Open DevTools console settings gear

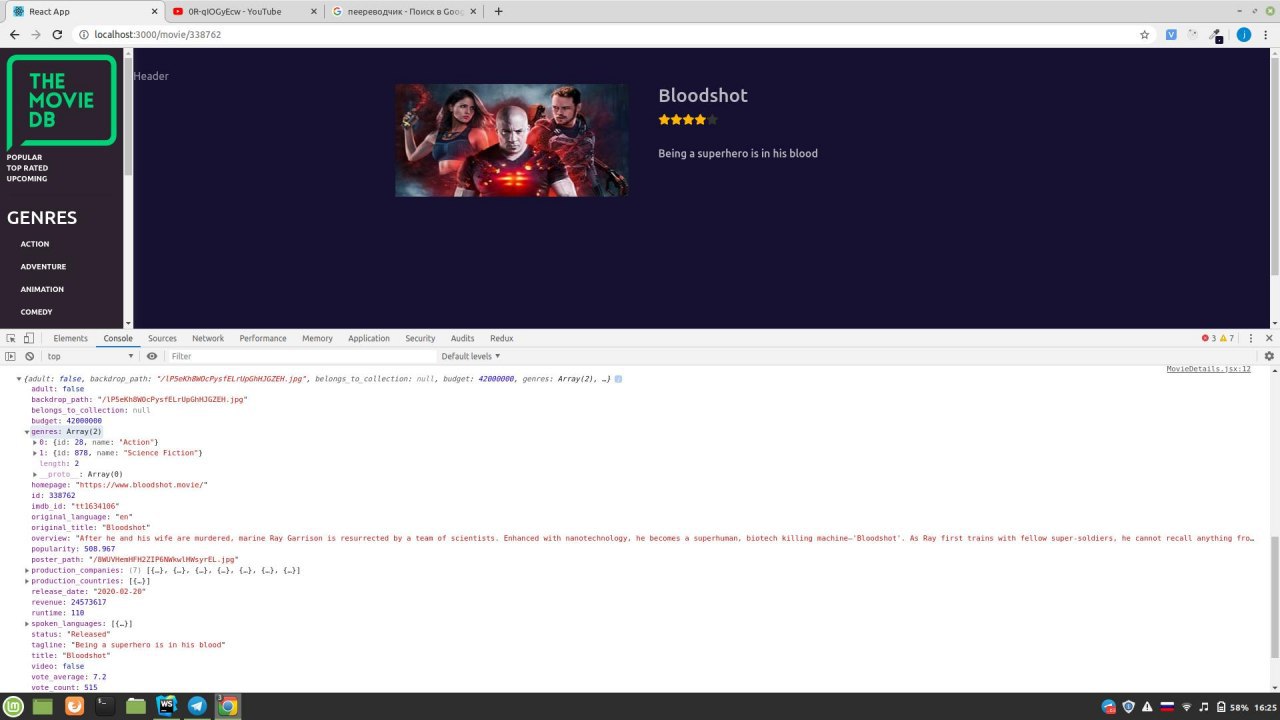(1269, 356)
